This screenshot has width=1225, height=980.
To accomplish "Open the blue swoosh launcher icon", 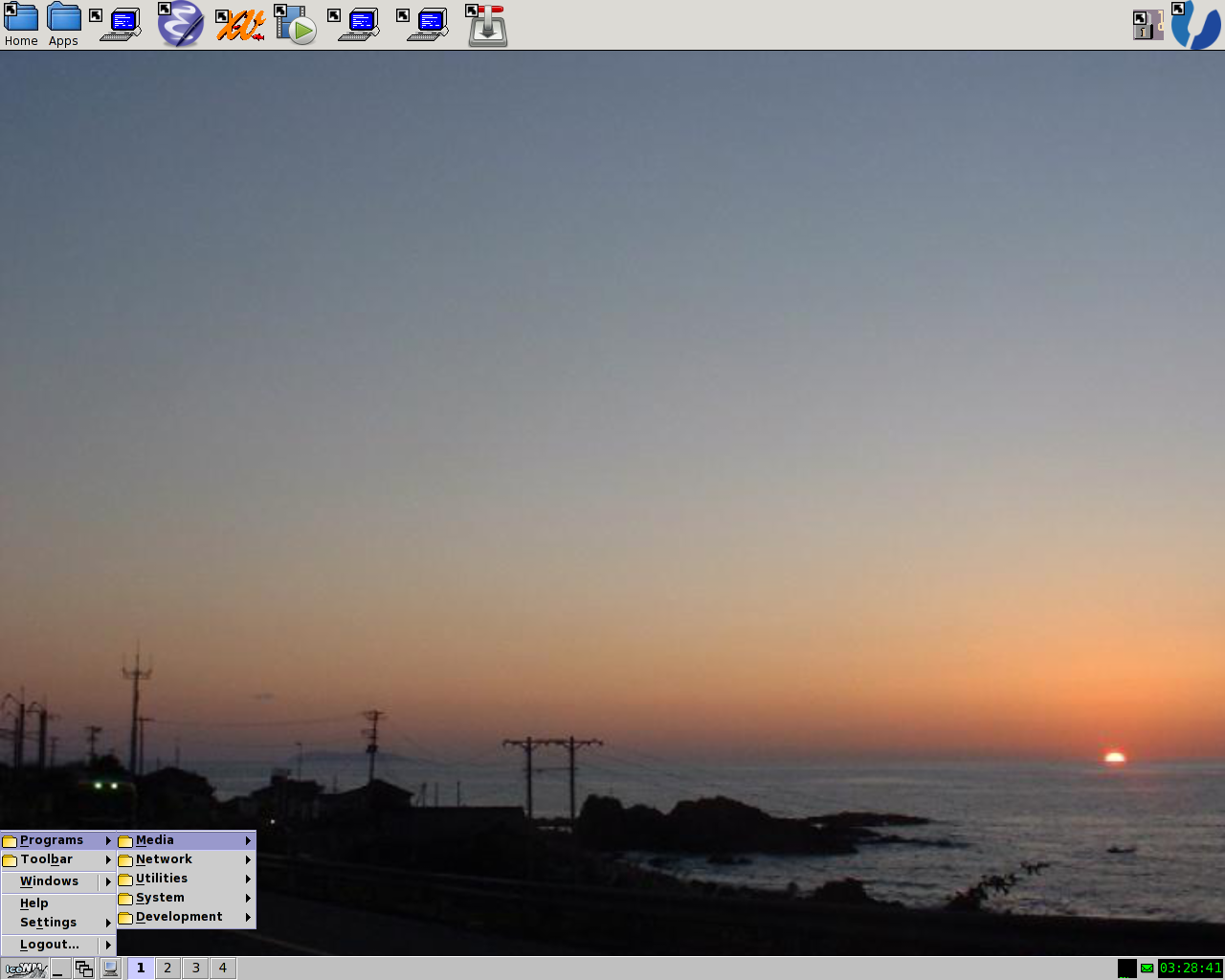I will pyautogui.click(x=1196, y=25).
